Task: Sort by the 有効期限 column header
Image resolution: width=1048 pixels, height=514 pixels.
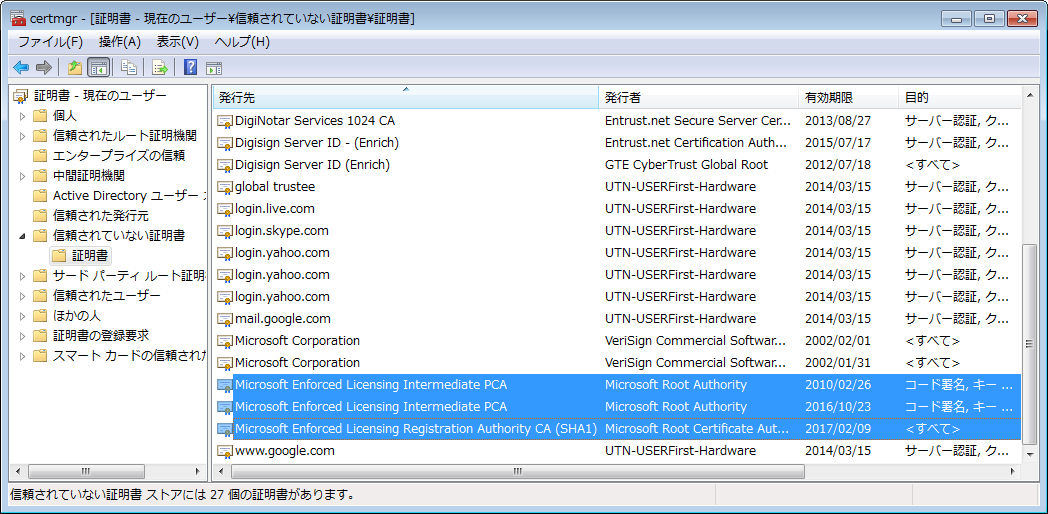Action: (x=849, y=98)
